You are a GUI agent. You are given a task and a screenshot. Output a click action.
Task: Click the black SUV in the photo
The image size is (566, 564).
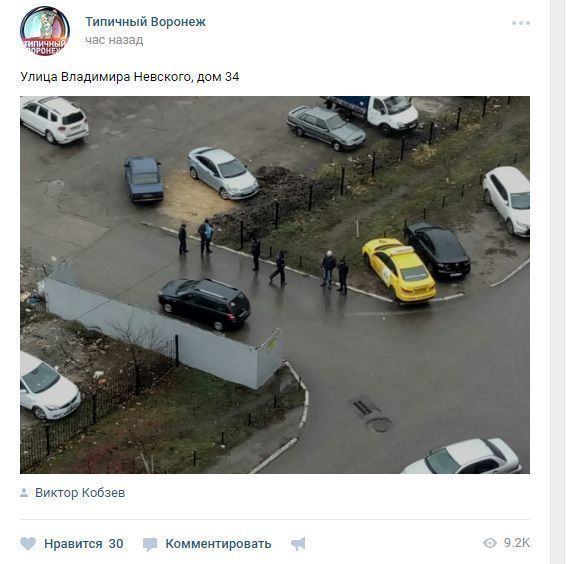point(204,304)
